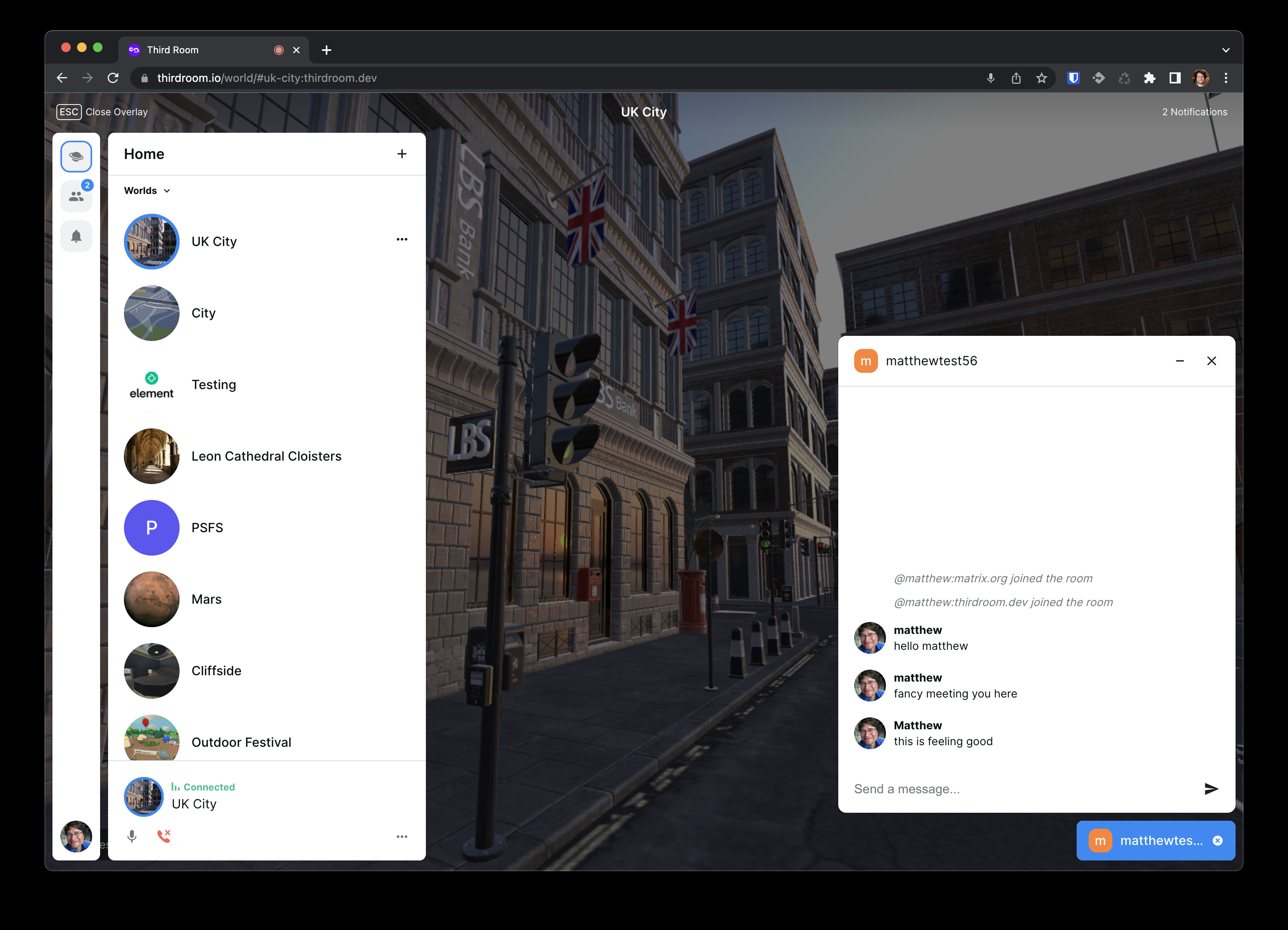This screenshot has width=1288, height=930.
Task: Open the Leon Cathedral Cloisters thumbnail
Action: (152, 456)
